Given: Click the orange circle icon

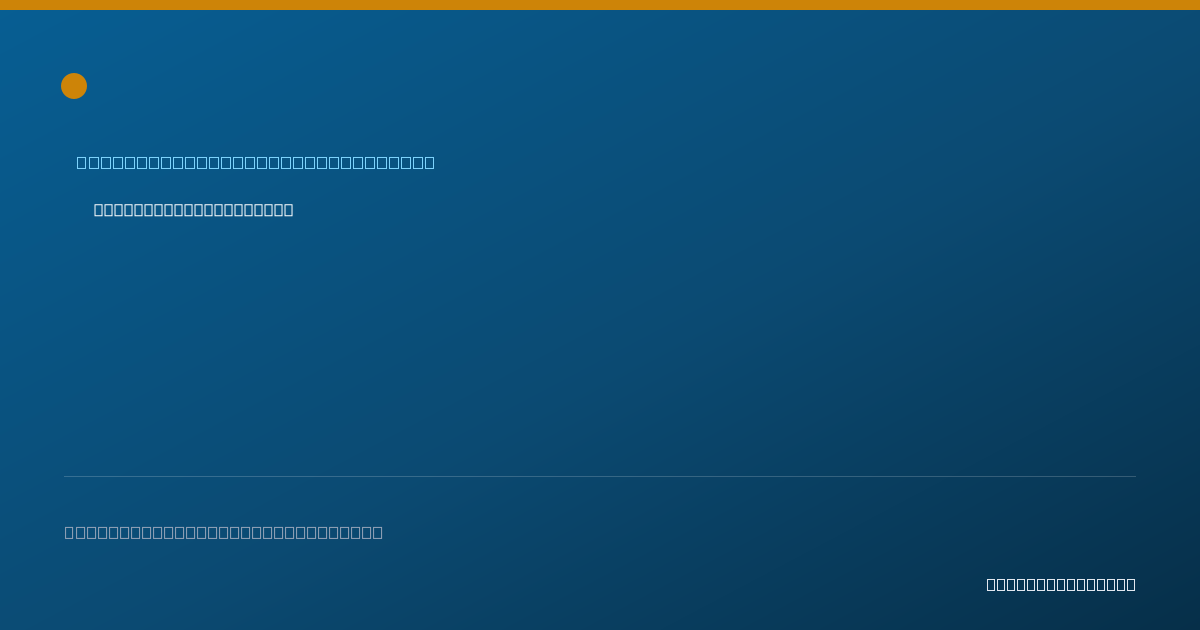Looking at the screenshot, I should click(x=74, y=86).
